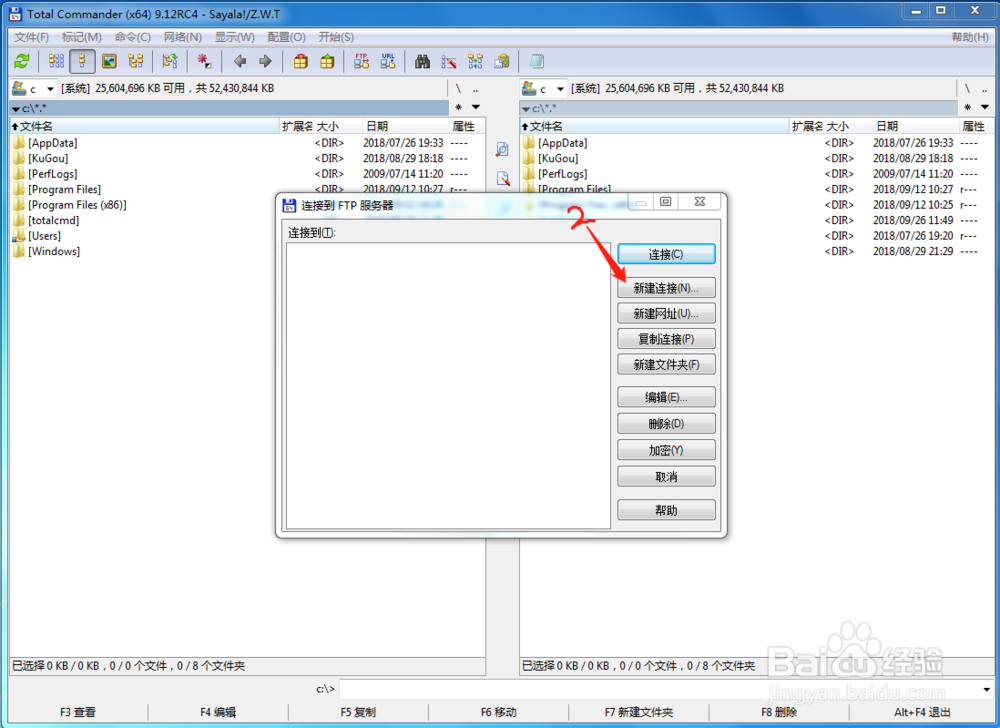
Task: Open the notepad icon at the toolbar end
Action: (x=537, y=61)
